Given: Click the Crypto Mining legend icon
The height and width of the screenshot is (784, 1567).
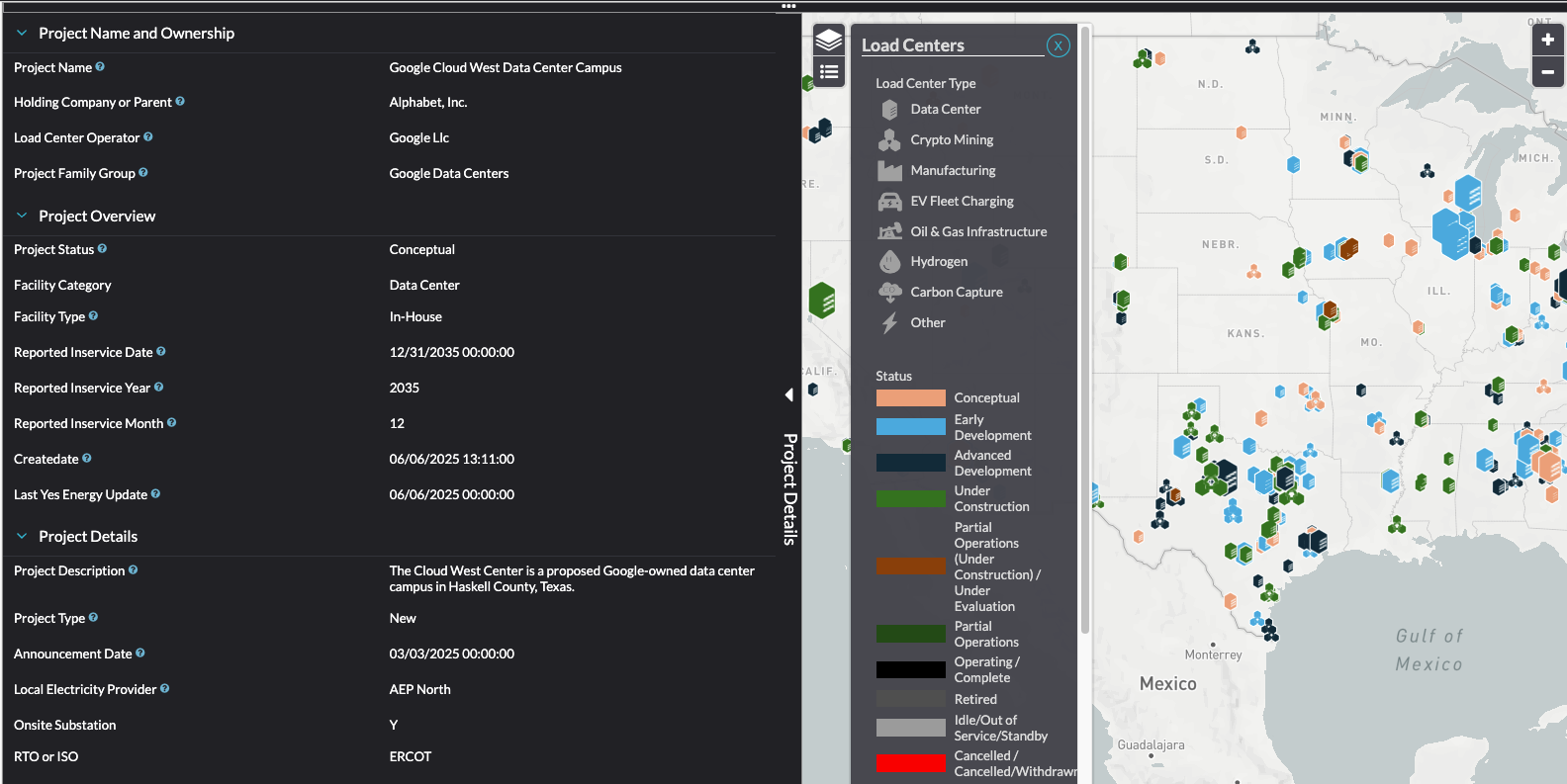Looking at the screenshot, I should coord(890,140).
